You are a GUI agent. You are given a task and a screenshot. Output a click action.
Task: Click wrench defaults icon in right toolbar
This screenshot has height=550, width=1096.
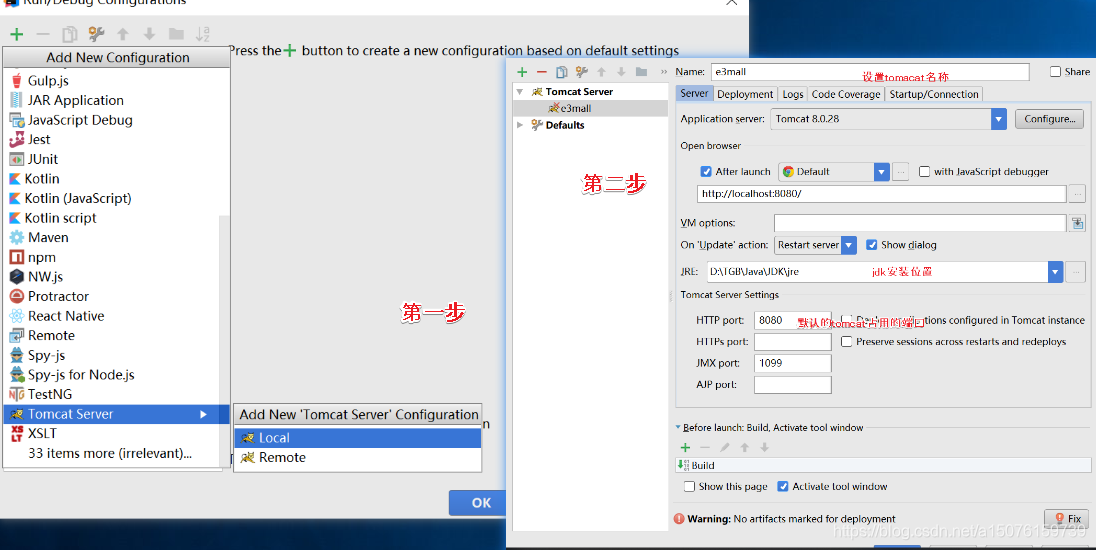click(x=582, y=72)
